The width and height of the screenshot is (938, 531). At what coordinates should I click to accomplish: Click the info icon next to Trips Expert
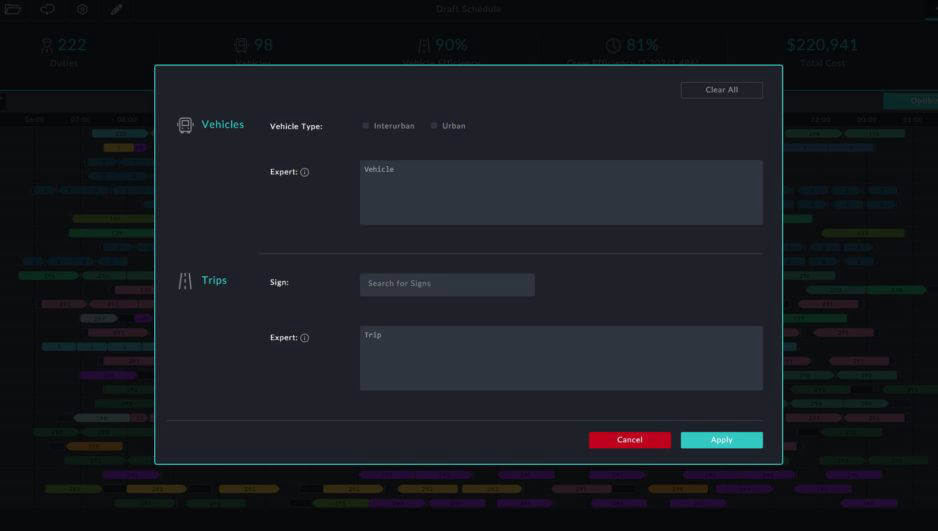(x=305, y=338)
